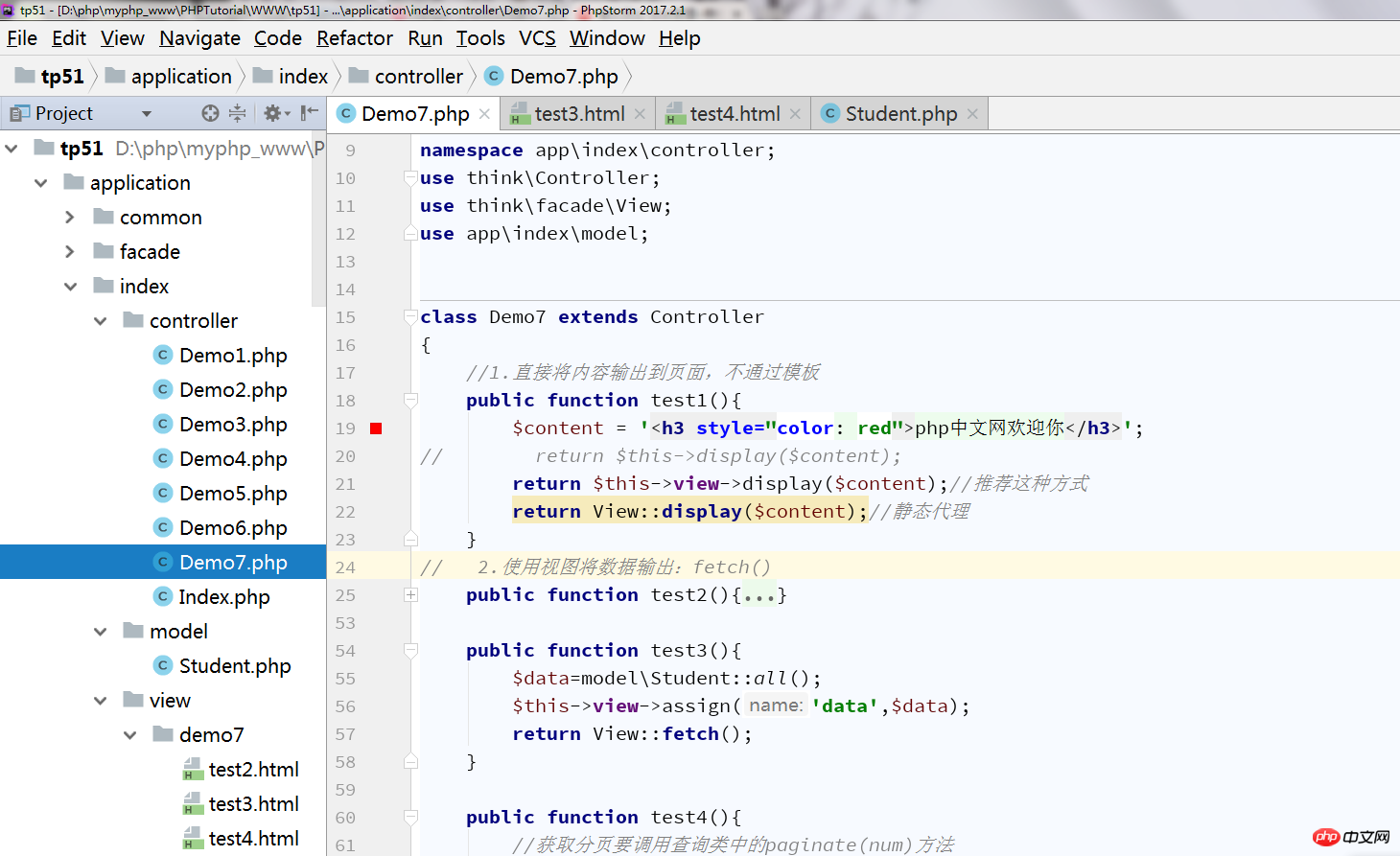Close the Student.php editor tab
Screen dimensions: 1400x856
tap(972, 114)
